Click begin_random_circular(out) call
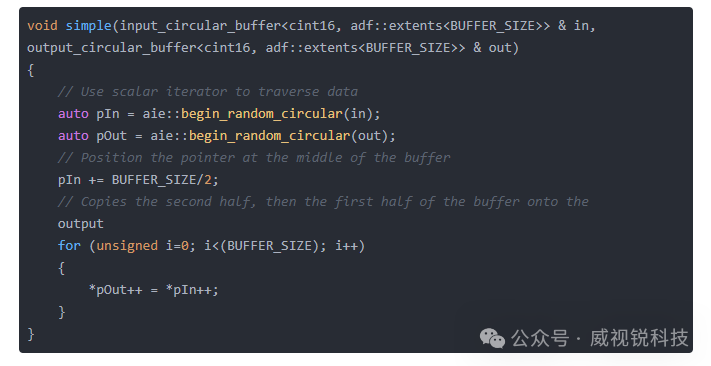Image resolution: width=711 pixels, height=366 pixels. click(x=292, y=136)
